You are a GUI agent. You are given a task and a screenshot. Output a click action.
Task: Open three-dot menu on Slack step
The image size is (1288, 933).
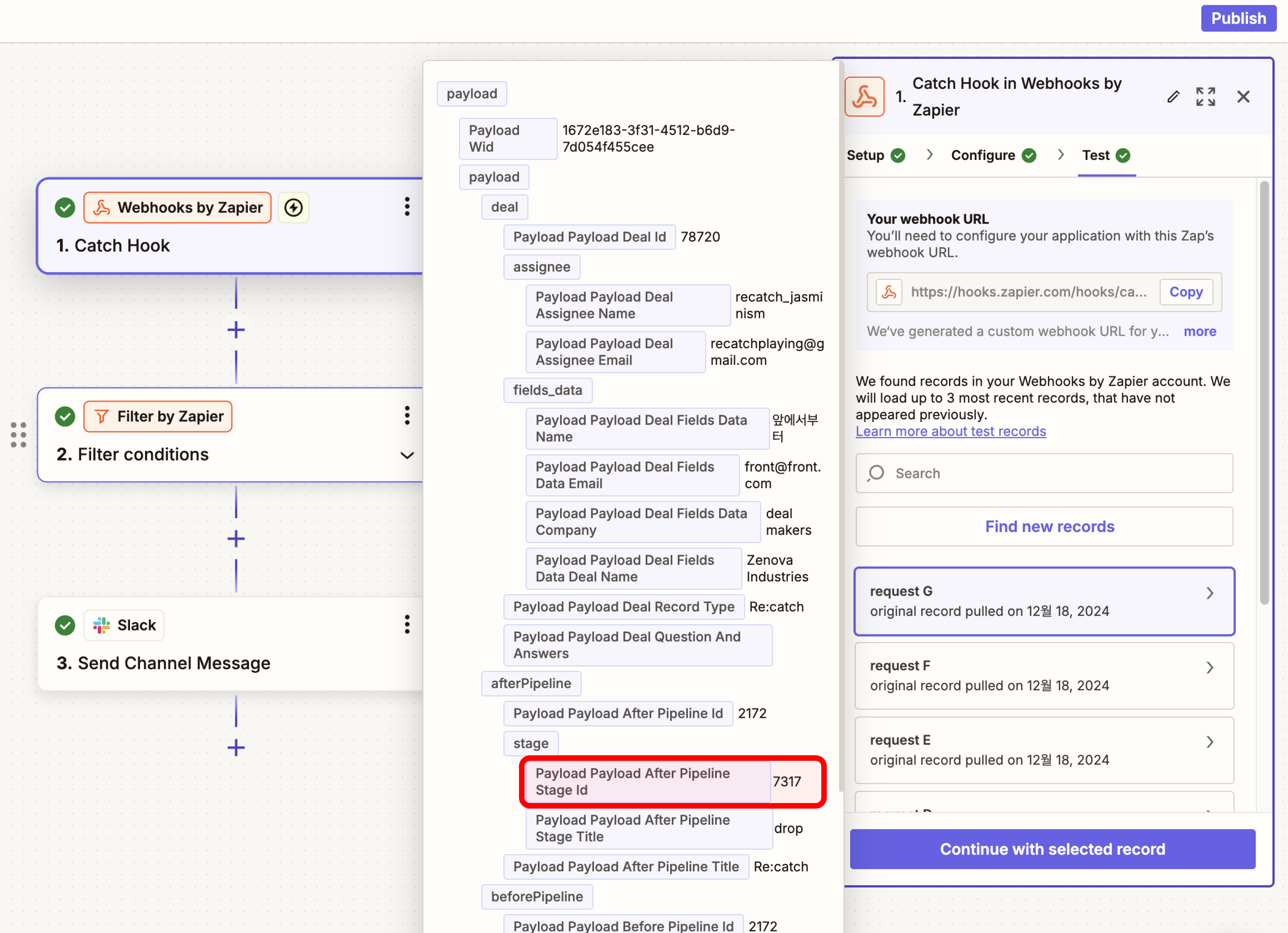coord(407,624)
